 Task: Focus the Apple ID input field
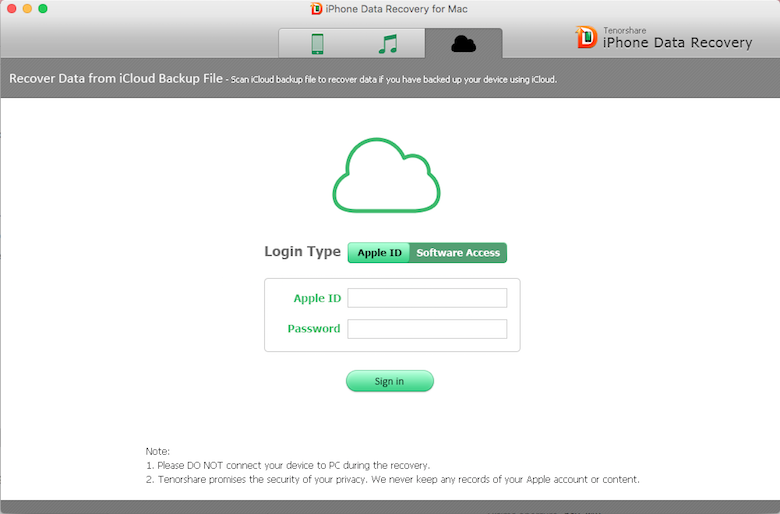pyautogui.click(x=427, y=298)
